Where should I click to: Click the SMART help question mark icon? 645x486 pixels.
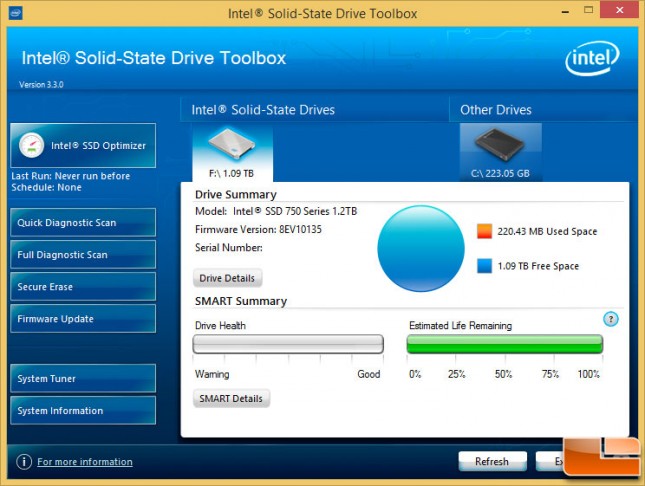pos(611,319)
